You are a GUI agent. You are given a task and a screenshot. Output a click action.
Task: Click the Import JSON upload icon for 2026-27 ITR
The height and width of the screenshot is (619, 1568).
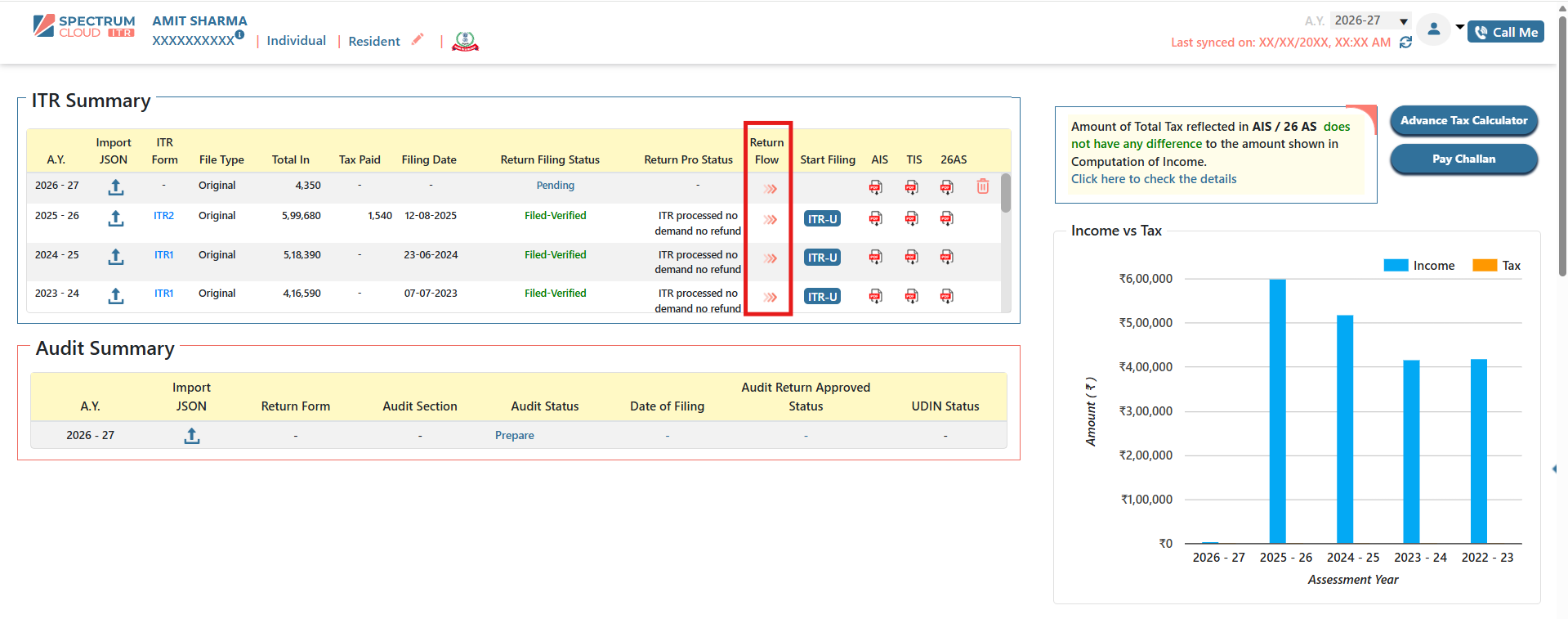(116, 187)
